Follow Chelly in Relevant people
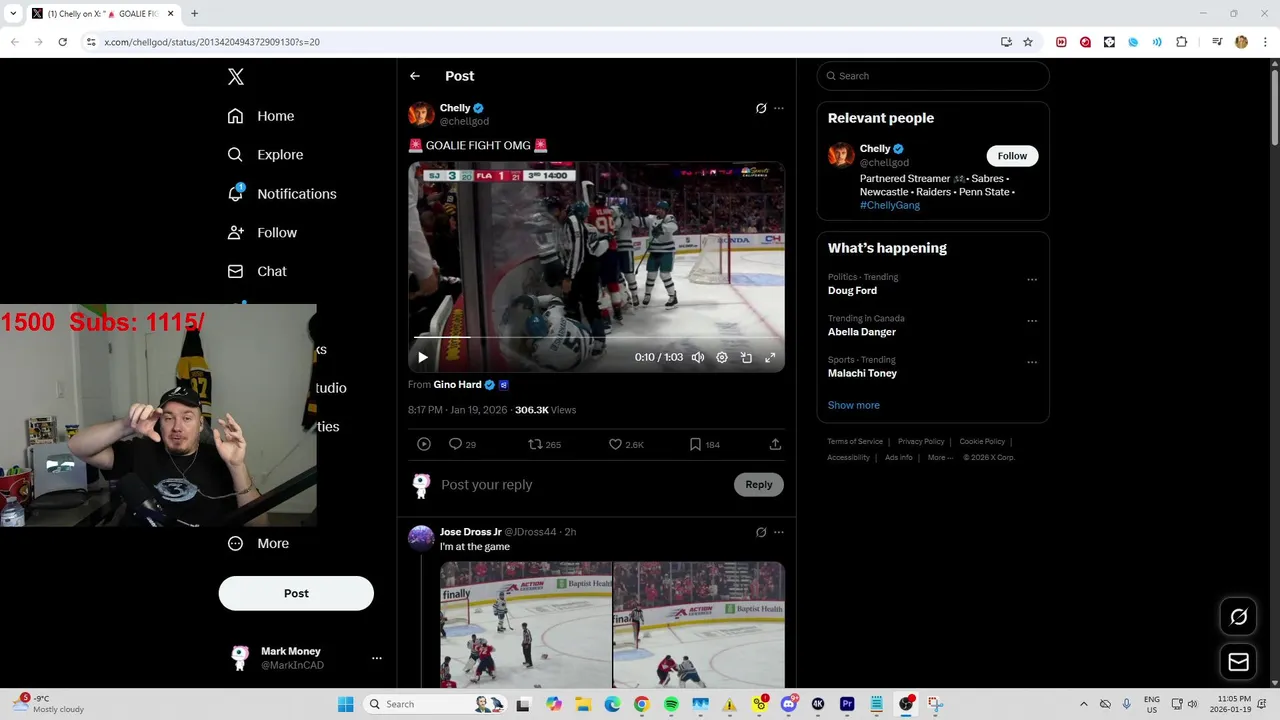This screenshot has height=720, width=1280. tap(1012, 156)
